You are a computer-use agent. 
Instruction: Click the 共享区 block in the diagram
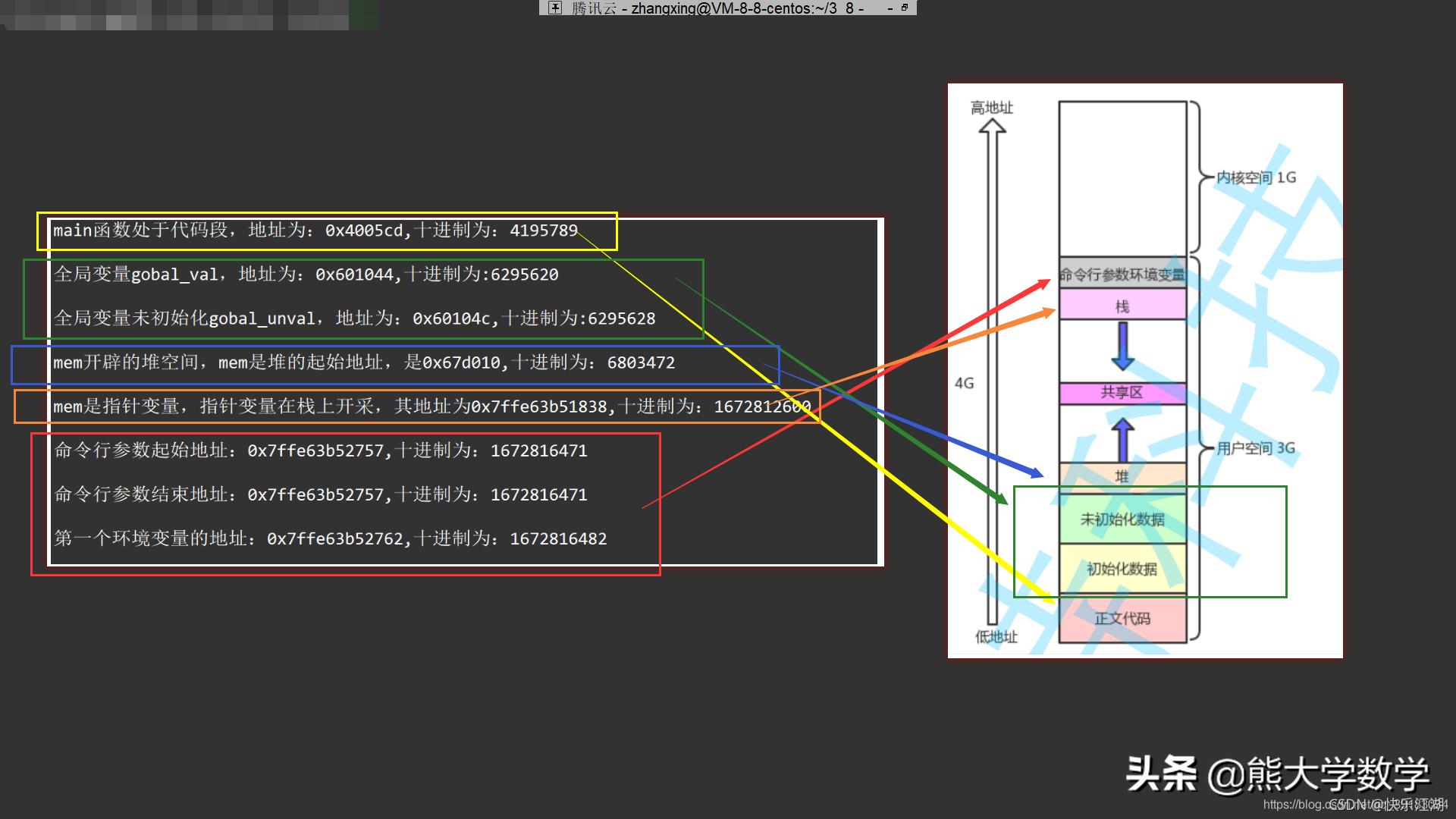pos(1122,393)
